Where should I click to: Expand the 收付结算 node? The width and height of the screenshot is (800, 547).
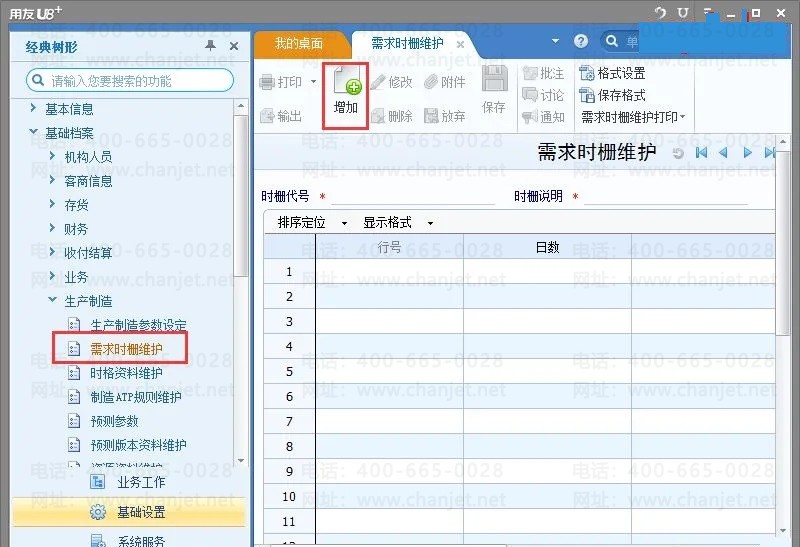[52, 252]
